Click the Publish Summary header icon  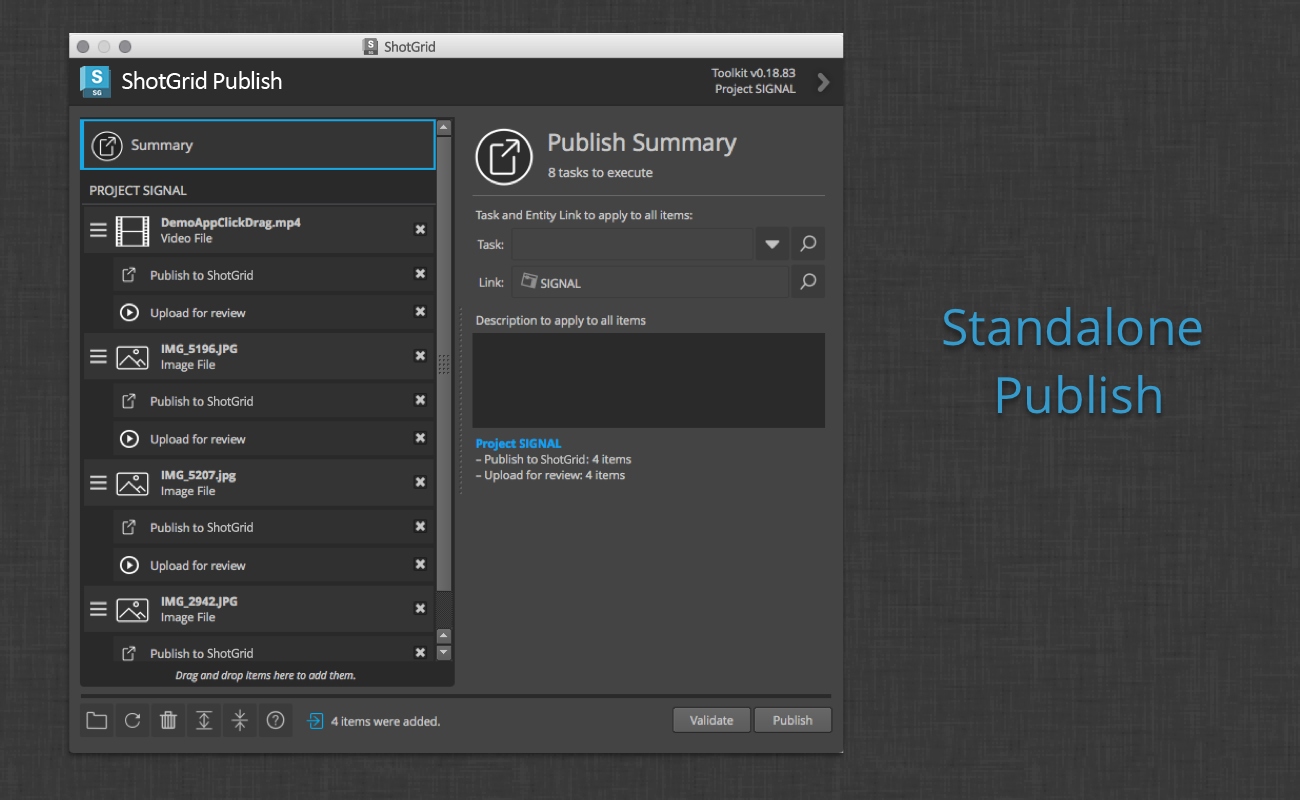point(504,156)
